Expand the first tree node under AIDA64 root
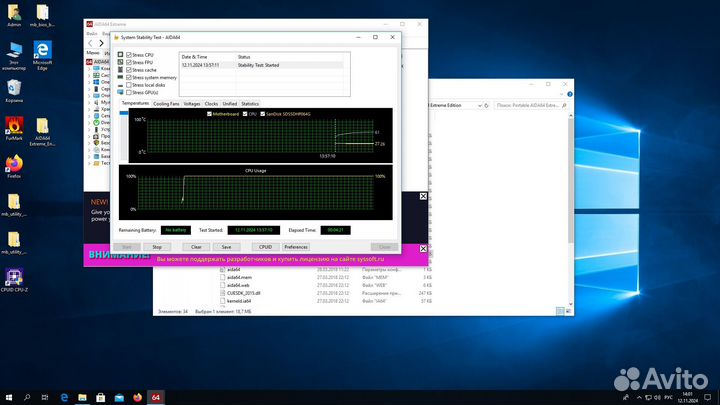720x405 pixels. (89, 68)
